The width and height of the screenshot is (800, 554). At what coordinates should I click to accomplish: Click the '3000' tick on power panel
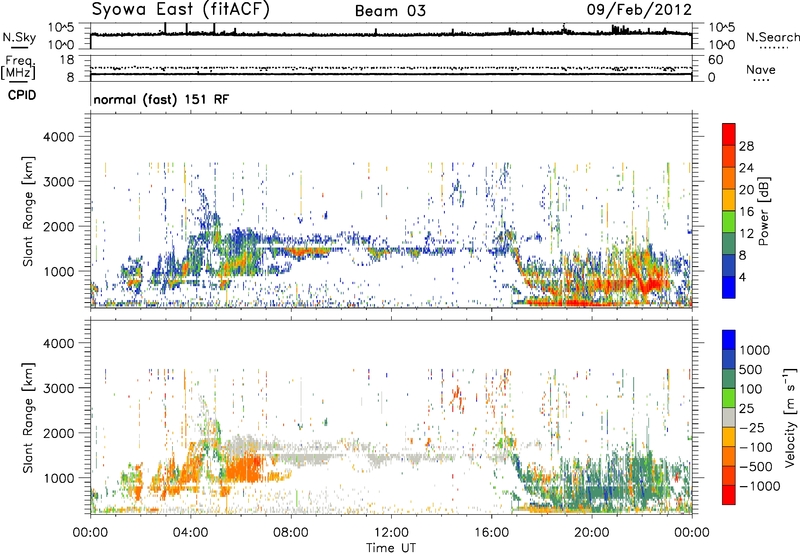(59, 182)
